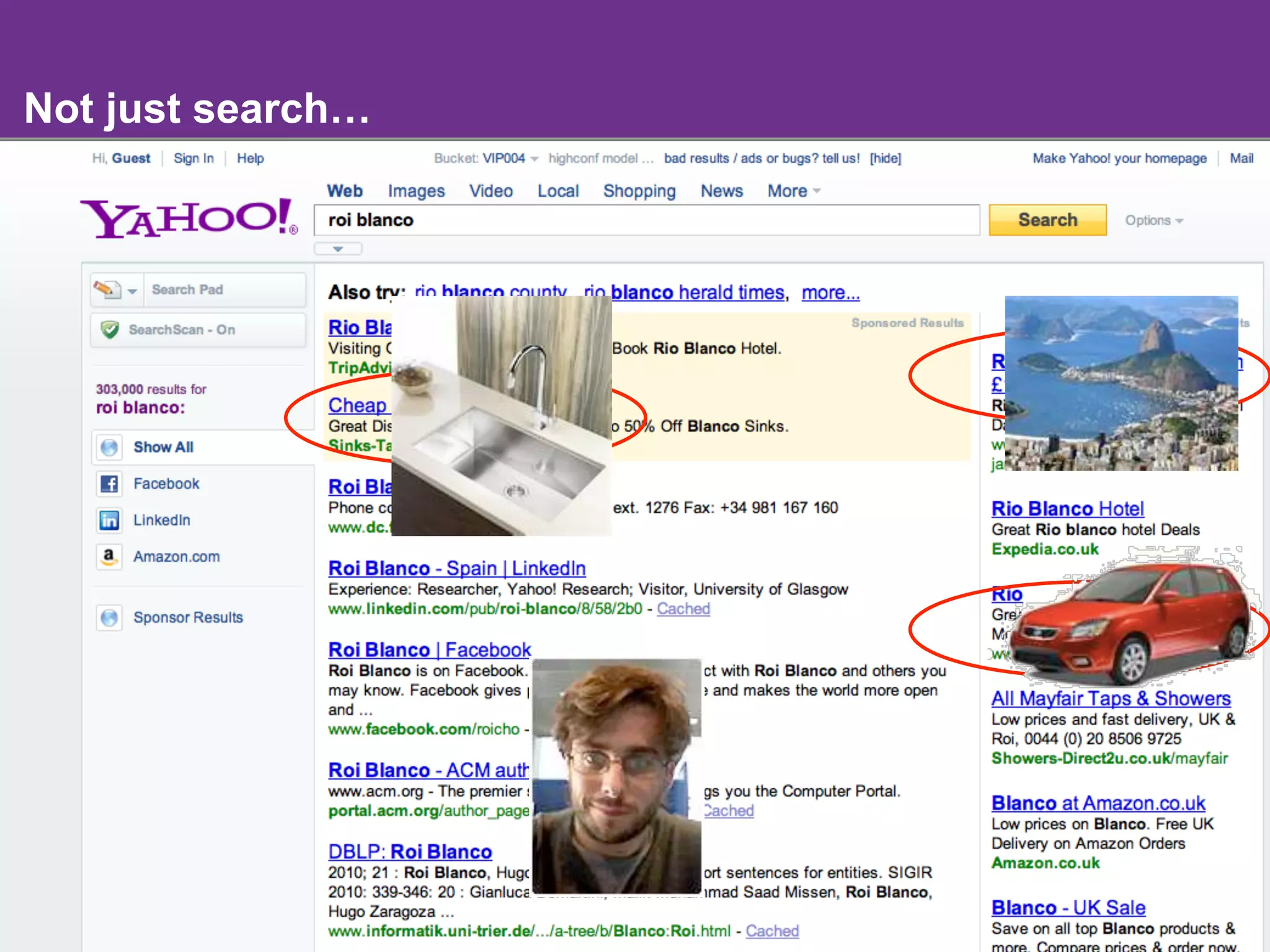Viewport: 1270px width, 952px height.
Task: Click the Rio de Janeiro aerial photo
Action: coord(1121,384)
